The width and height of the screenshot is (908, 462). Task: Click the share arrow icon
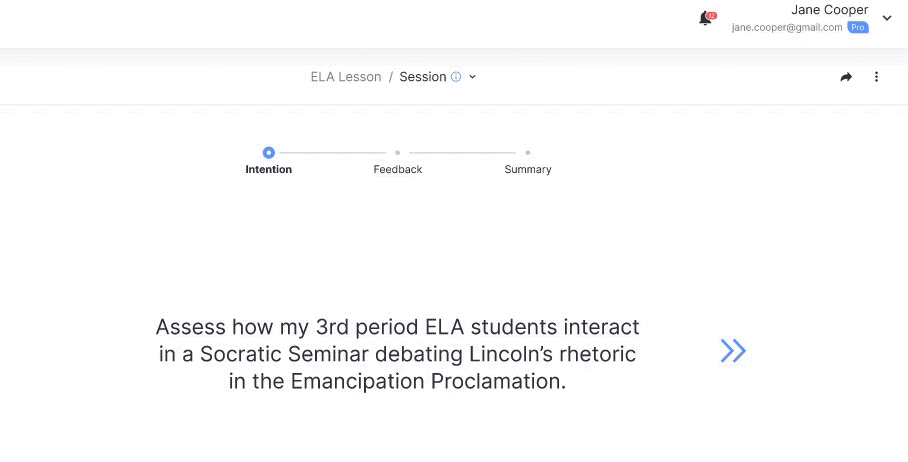click(x=846, y=77)
